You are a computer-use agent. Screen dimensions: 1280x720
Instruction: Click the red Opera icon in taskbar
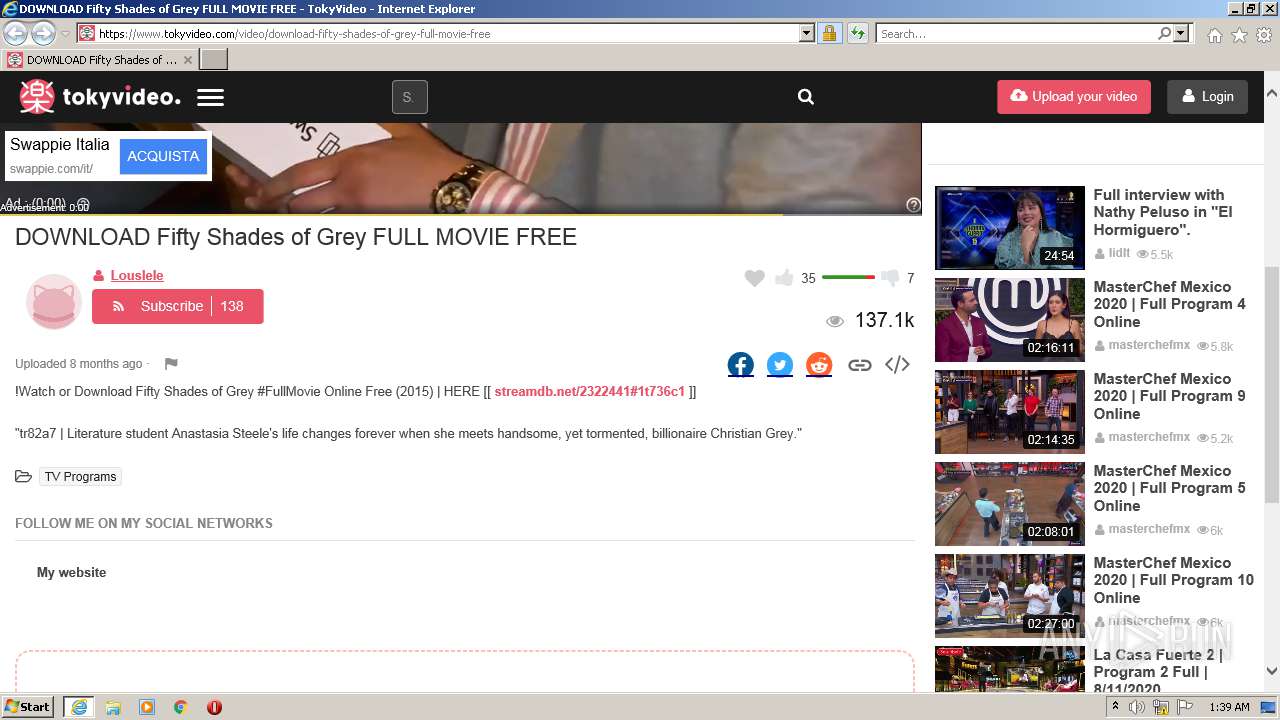click(214, 707)
